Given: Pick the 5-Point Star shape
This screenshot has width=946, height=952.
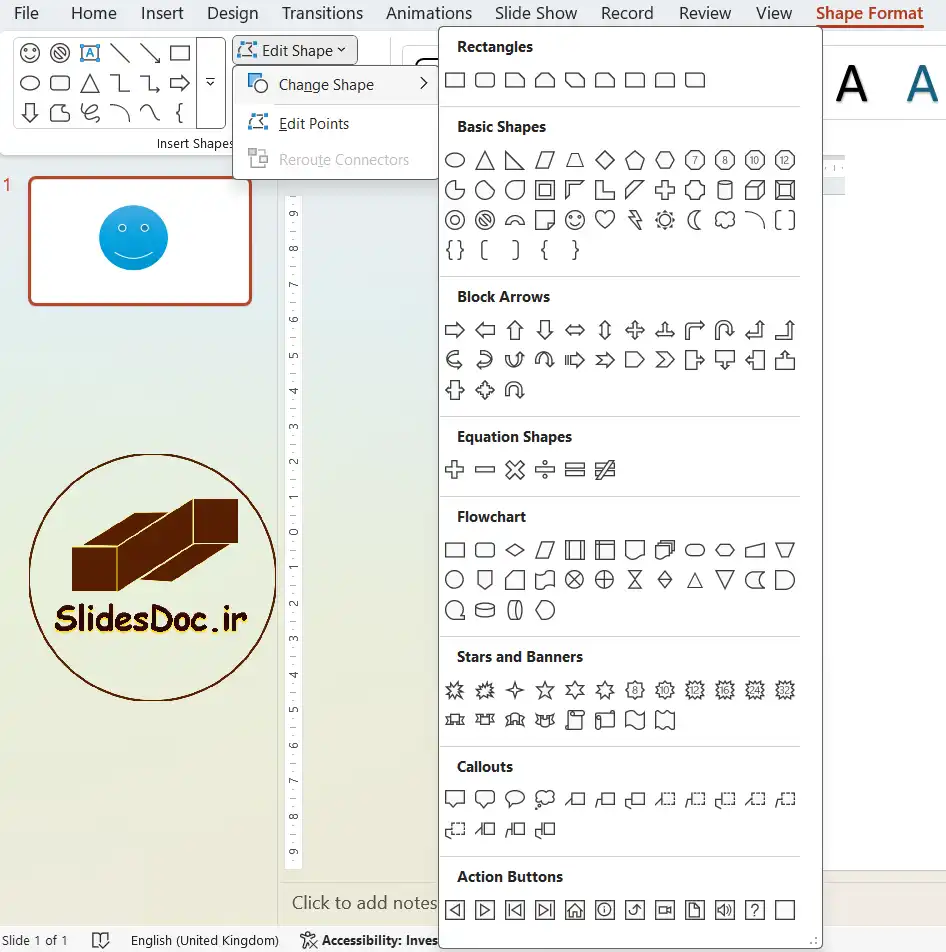Looking at the screenshot, I should [x=544, y=690].
